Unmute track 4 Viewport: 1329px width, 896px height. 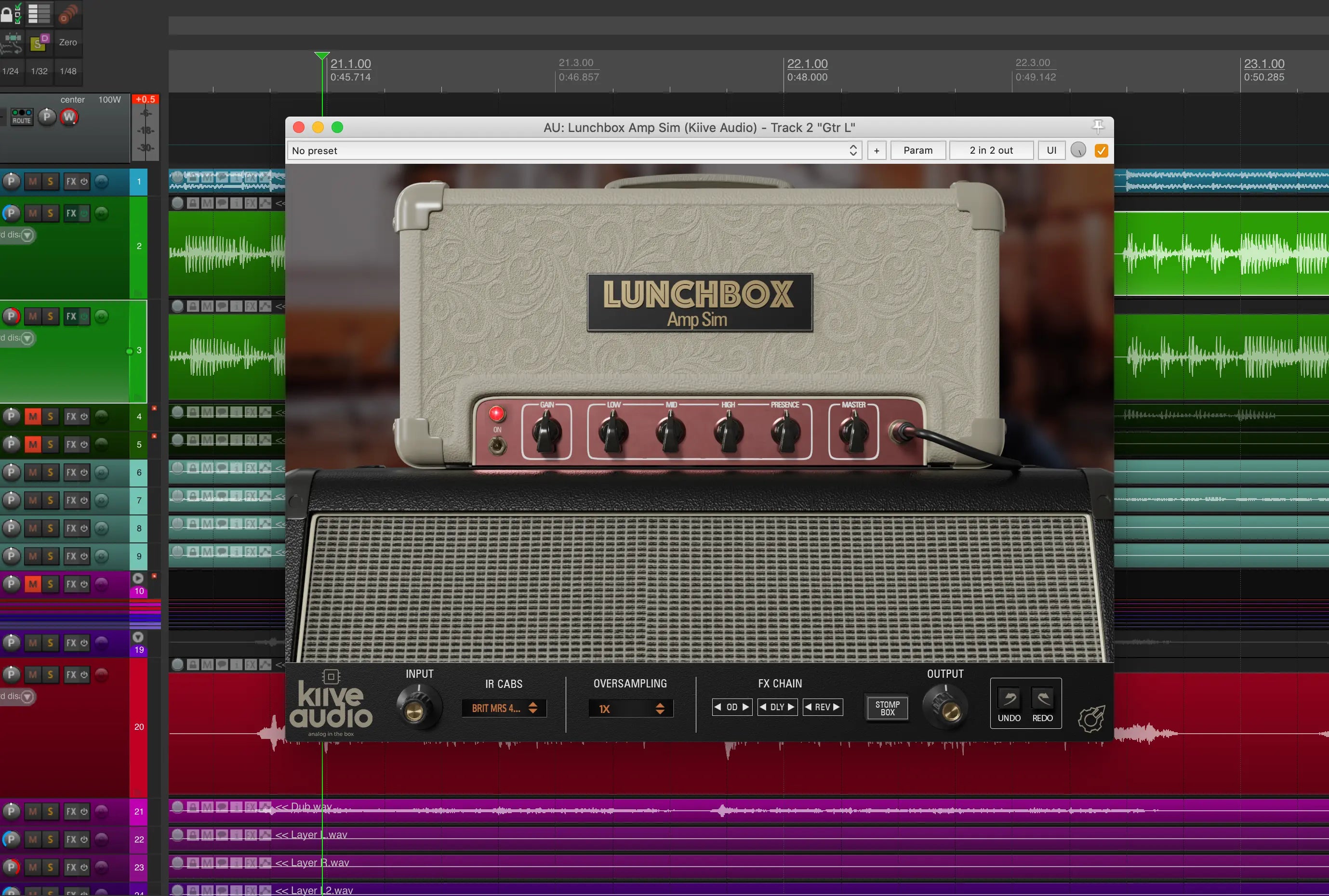click(33, 417)
